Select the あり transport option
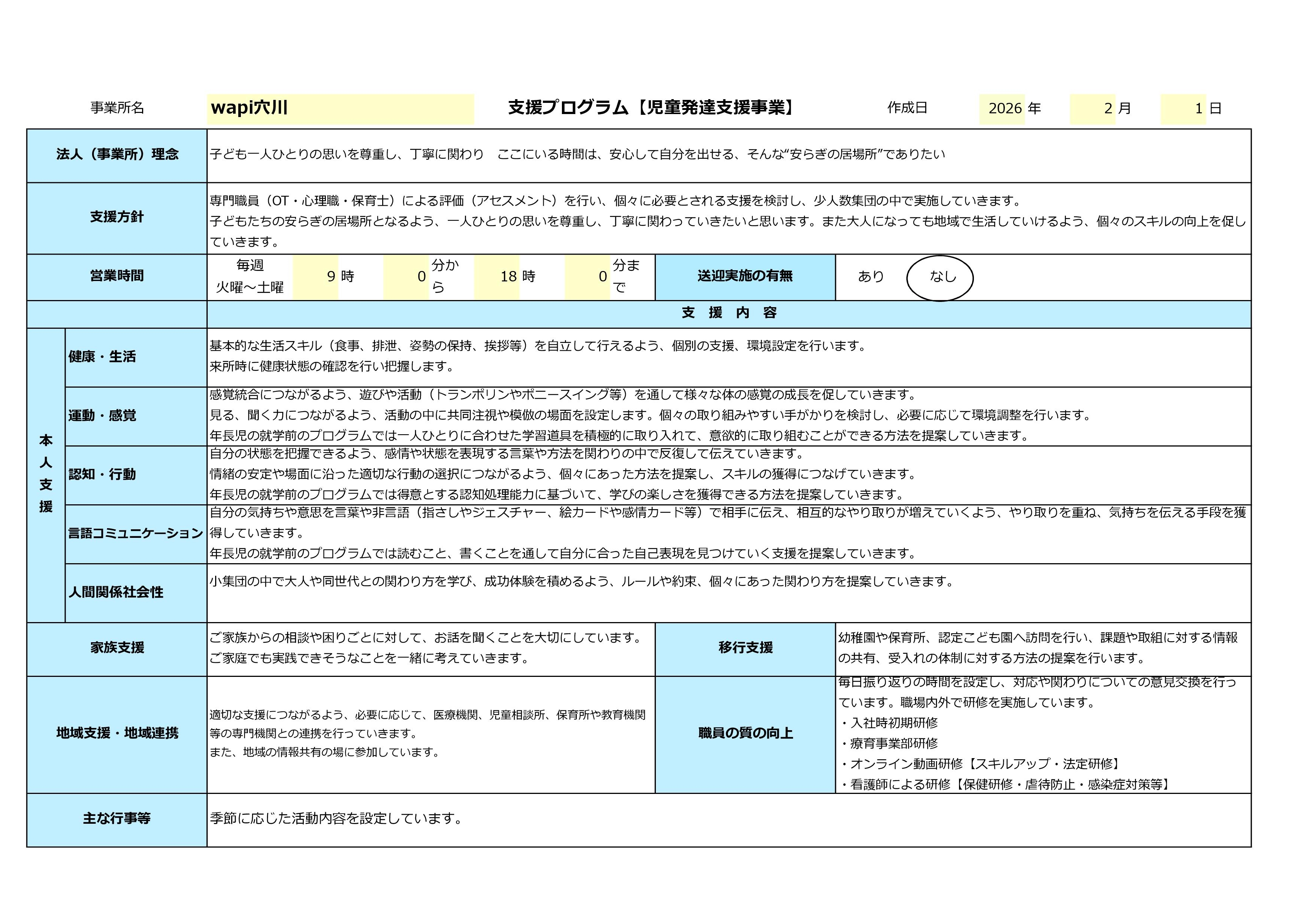The height and width of the screenshot is (924, 1308). click(x=871, y=277)
